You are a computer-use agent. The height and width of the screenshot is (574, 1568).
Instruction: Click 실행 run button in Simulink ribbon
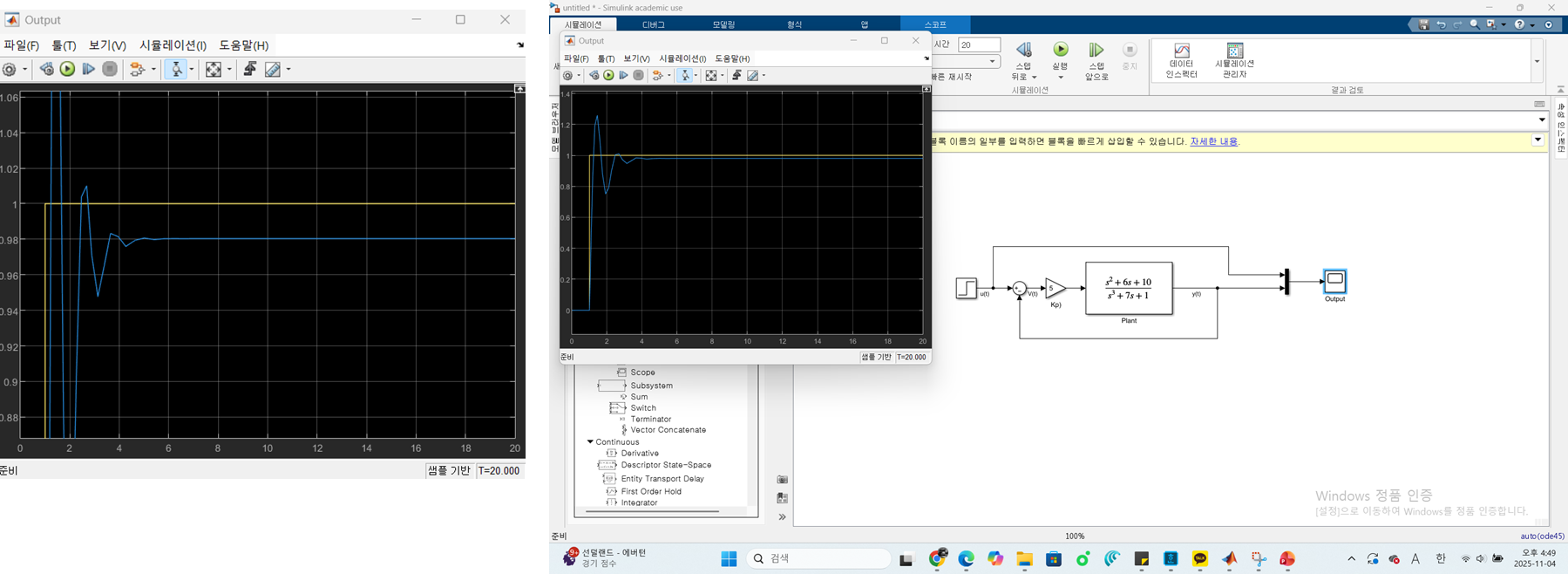(x=1060, y=59)
